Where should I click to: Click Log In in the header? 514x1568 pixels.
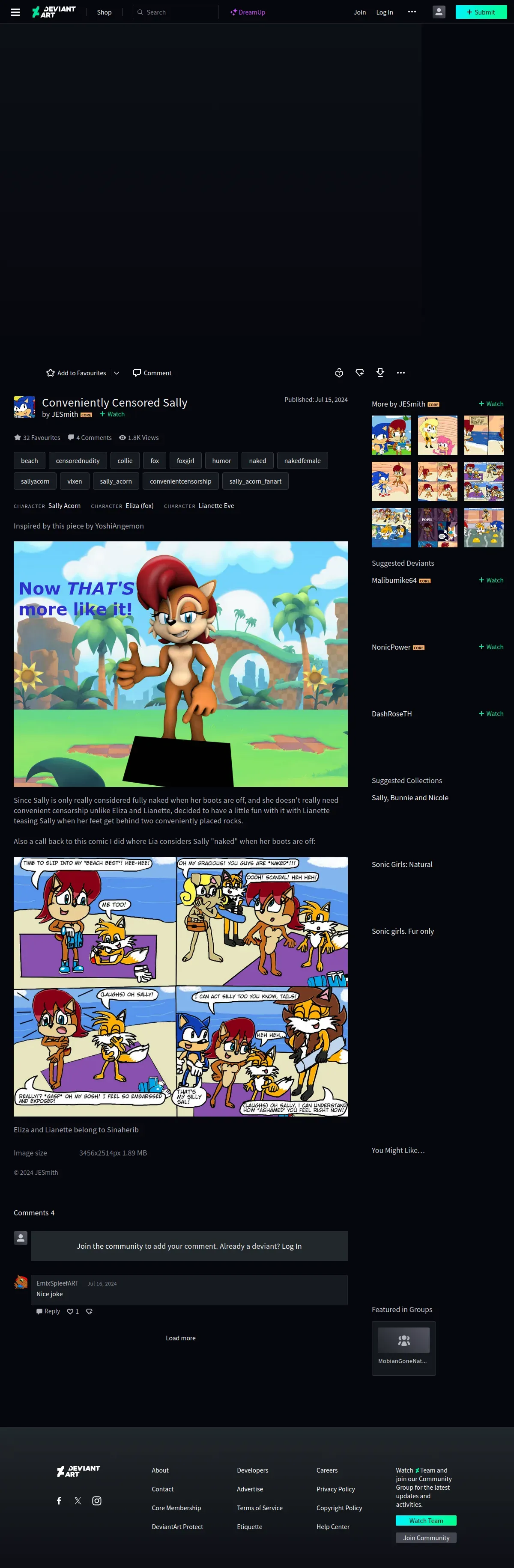coord(384,12)
